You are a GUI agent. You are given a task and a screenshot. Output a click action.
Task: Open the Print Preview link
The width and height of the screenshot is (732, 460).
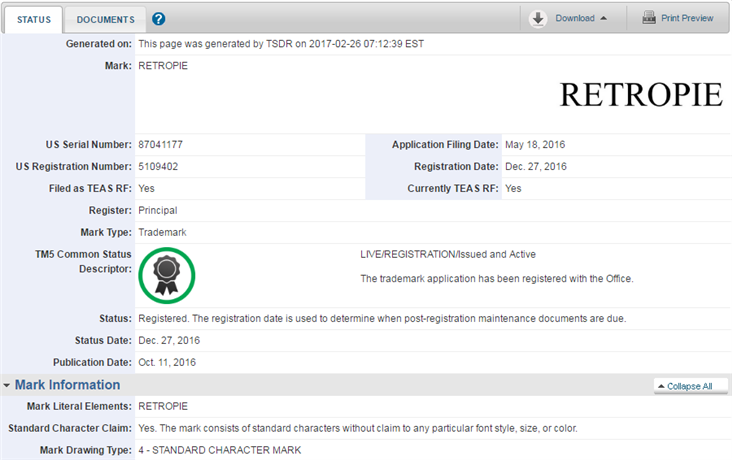tap(687, 18)
